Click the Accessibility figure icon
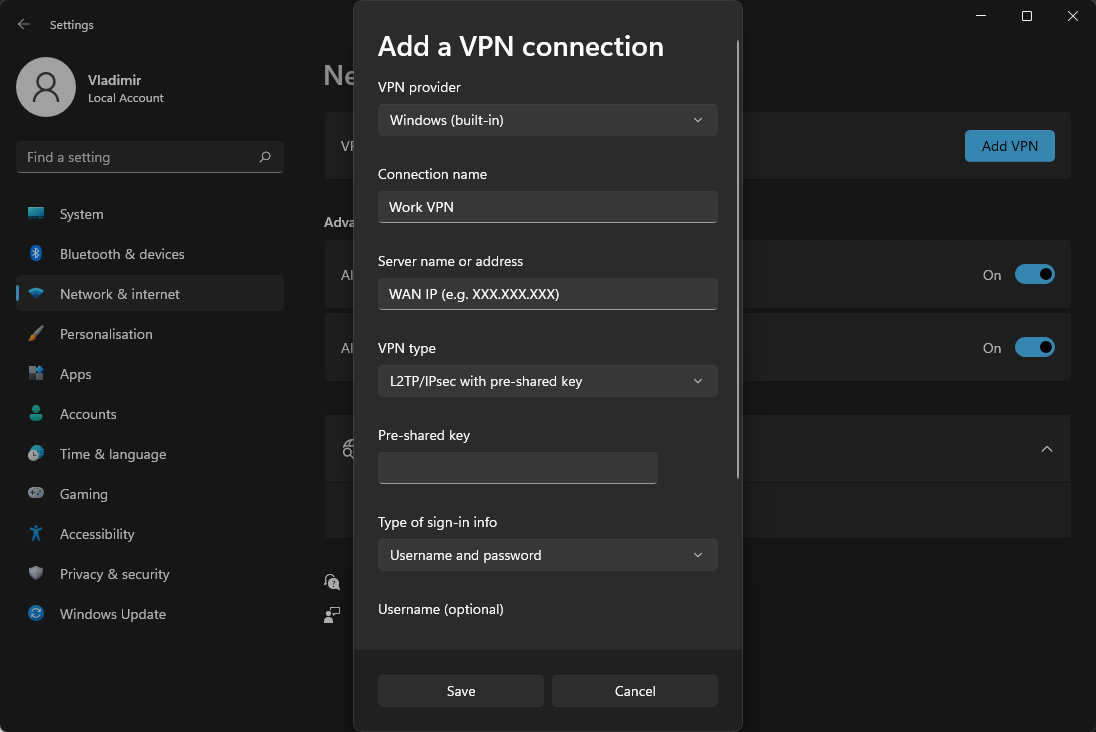 coord(36,534)
